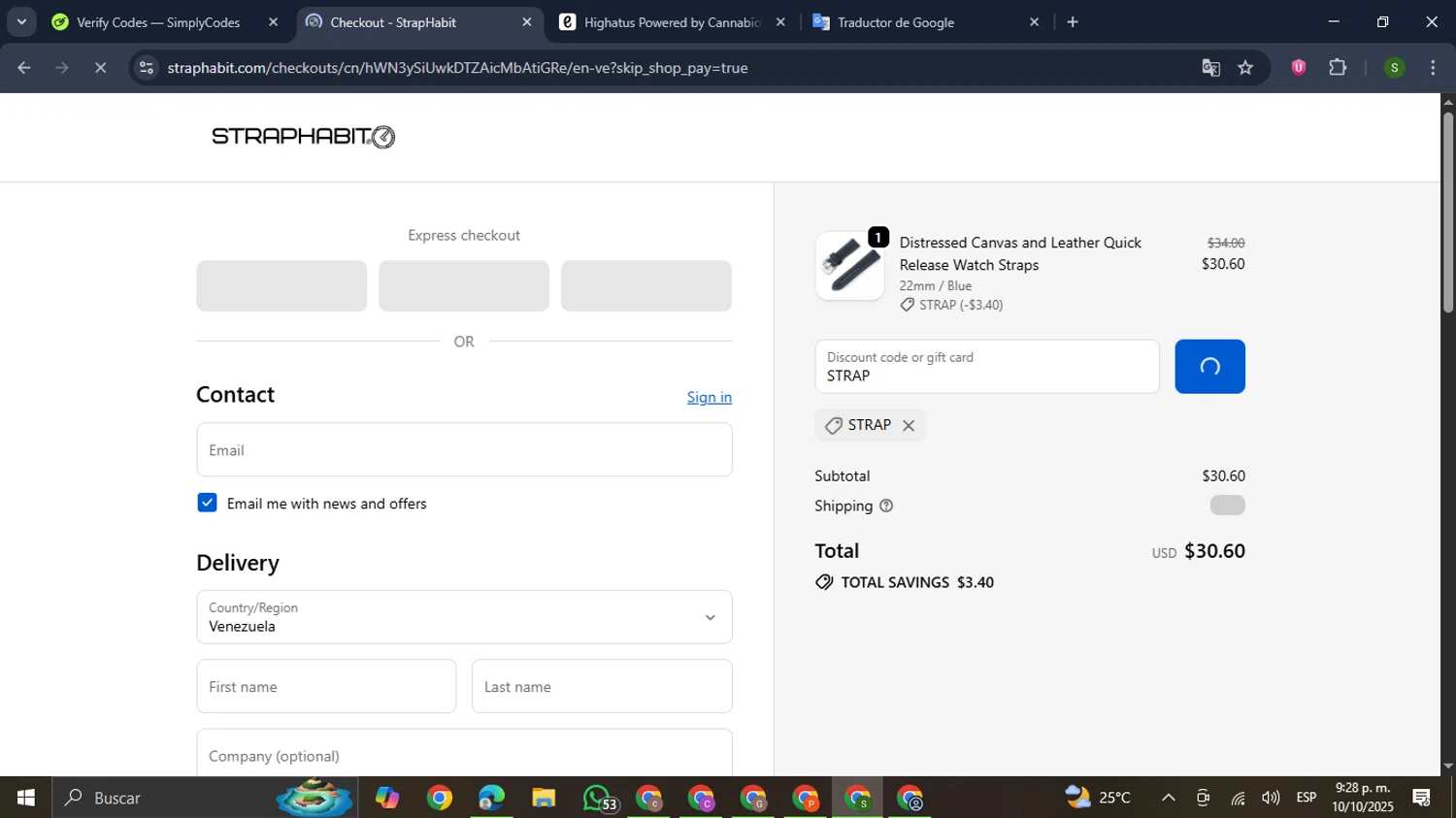Open the Chrome icon with G badge
The width and height of the screenshot is (1456, 818).
coord(754,798)
